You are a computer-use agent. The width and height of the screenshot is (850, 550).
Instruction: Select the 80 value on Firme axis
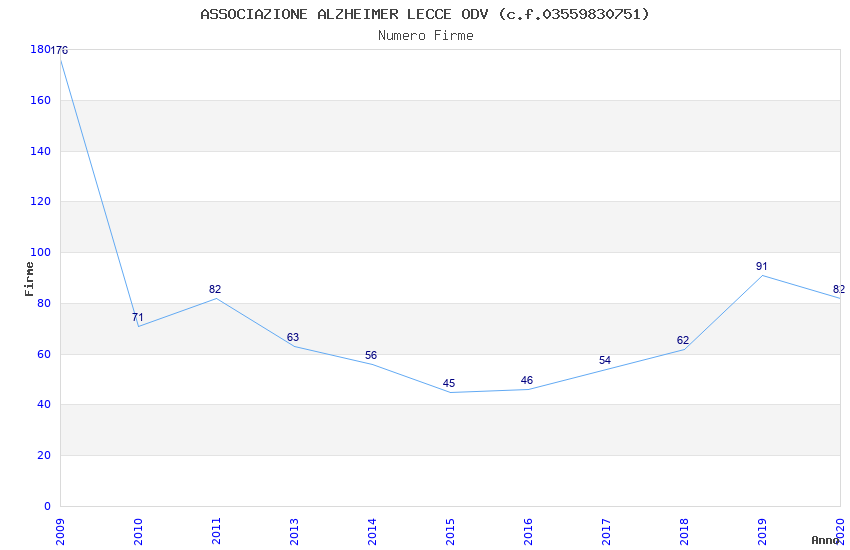44,303
